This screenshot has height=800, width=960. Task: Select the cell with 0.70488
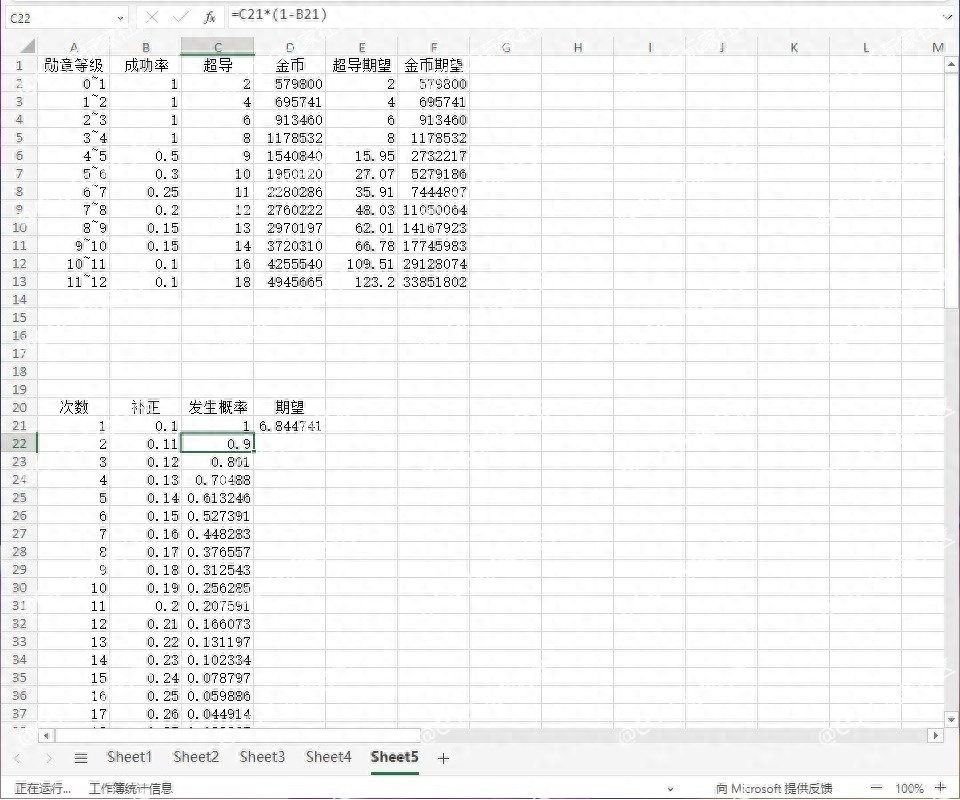pos(217,479)
